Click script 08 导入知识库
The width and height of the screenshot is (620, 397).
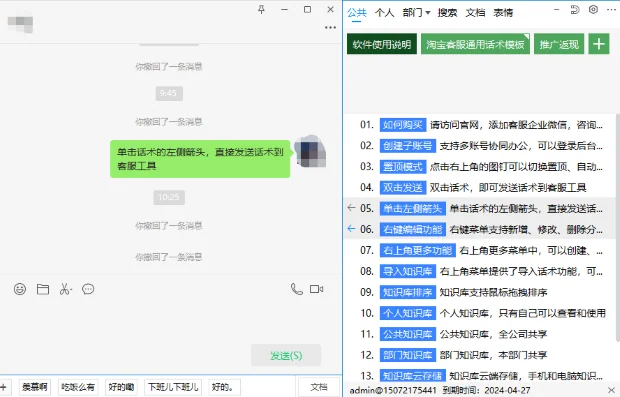(481, 271)
